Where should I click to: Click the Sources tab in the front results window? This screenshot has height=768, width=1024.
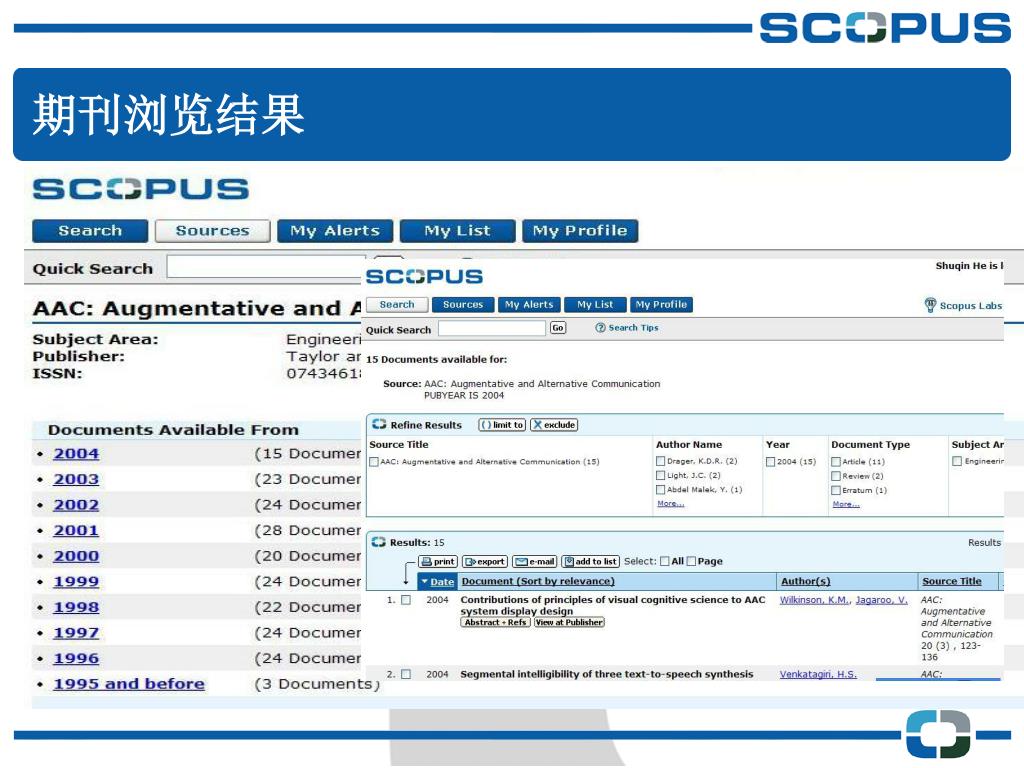(463, 304)
